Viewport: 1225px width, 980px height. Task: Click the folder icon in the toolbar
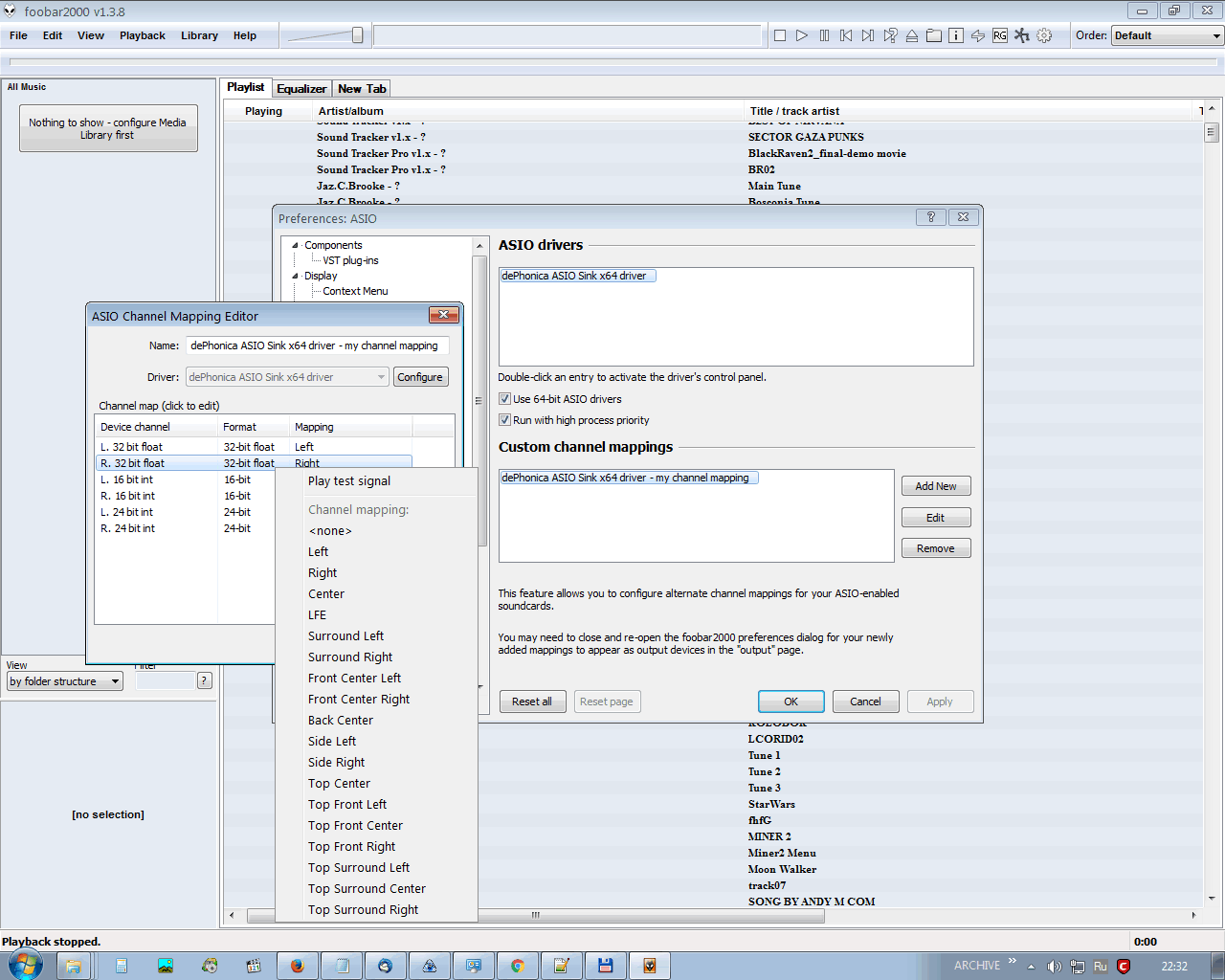click(934, 35)
